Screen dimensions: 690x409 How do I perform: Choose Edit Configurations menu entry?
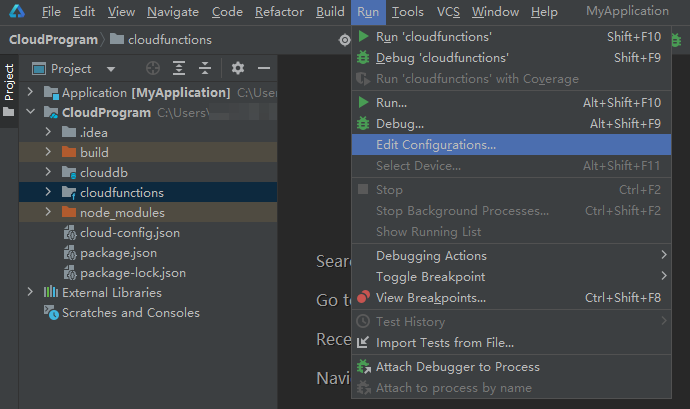(x=436, y=145)
